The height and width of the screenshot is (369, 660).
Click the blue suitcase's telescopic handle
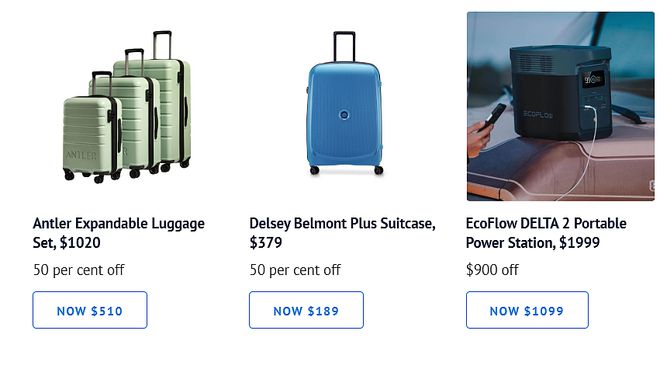coord(344,46)
